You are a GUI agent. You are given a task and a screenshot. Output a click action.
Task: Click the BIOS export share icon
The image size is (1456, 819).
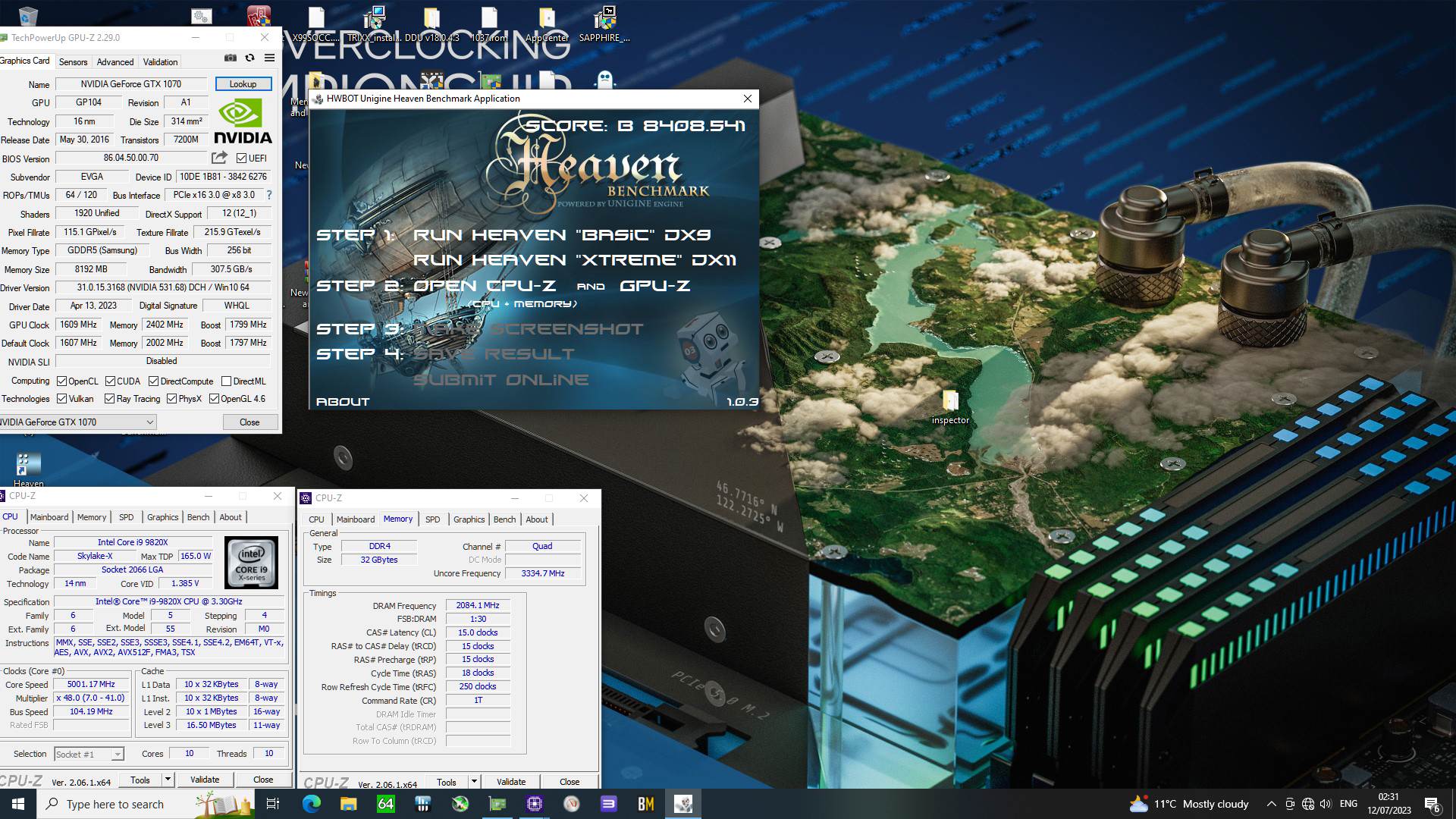point(219,158)
